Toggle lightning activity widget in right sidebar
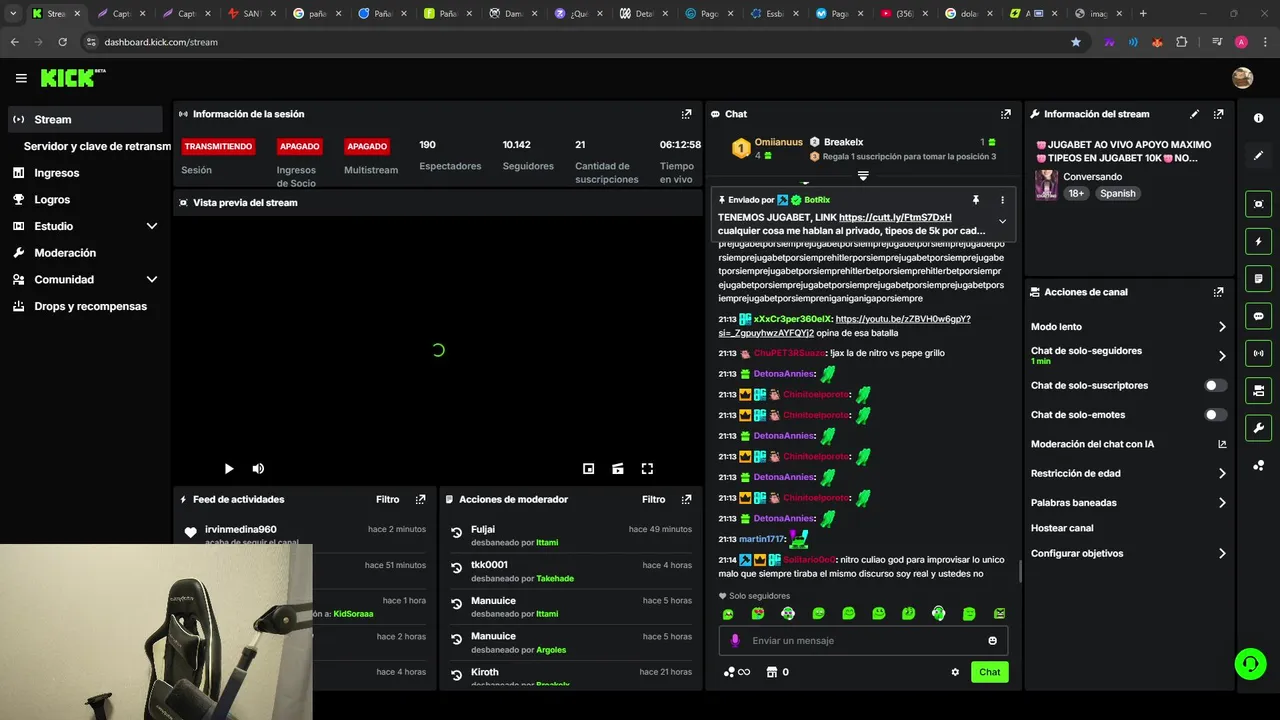Image resolution: width=1280 pixels, height=720 pixels. click(x=1258, y=241)
